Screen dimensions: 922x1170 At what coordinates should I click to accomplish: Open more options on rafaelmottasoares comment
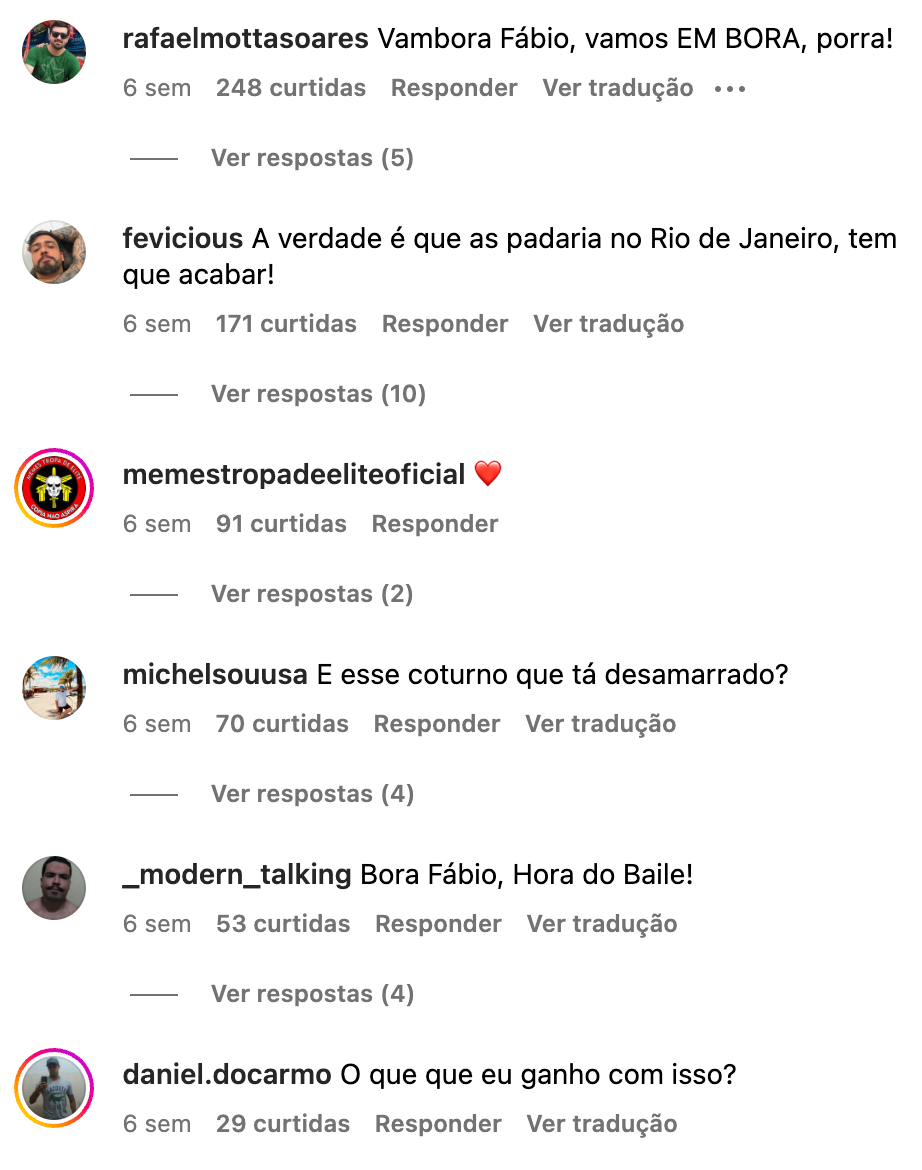coord(730,89)
